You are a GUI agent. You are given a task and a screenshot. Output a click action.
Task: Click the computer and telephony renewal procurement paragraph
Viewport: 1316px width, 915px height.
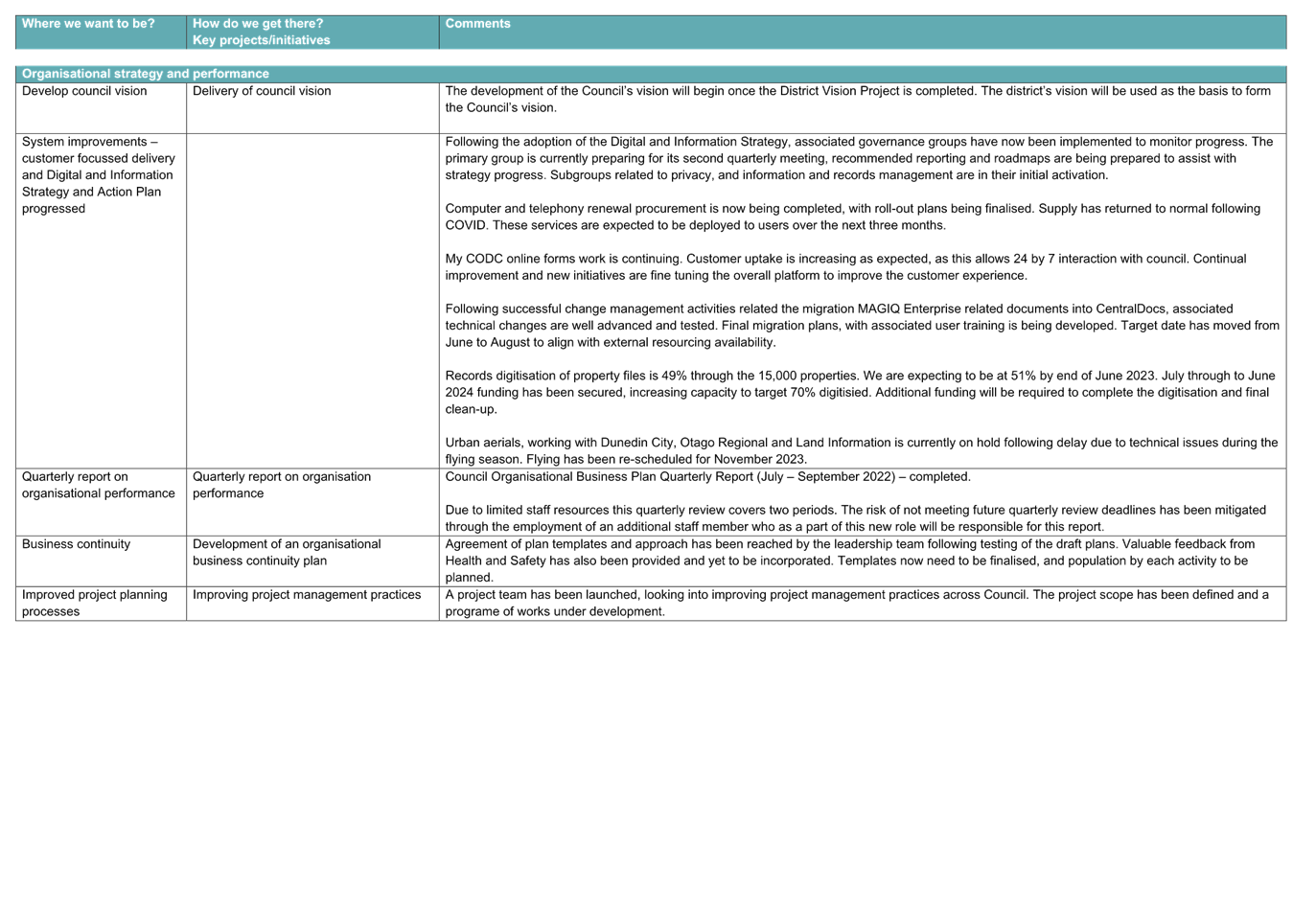[x=853, y=217]
